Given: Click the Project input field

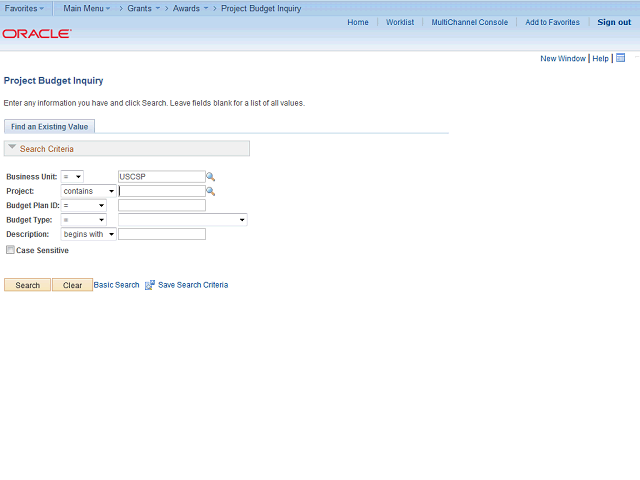Looking at the screenshot, I should tap(162, 191).
